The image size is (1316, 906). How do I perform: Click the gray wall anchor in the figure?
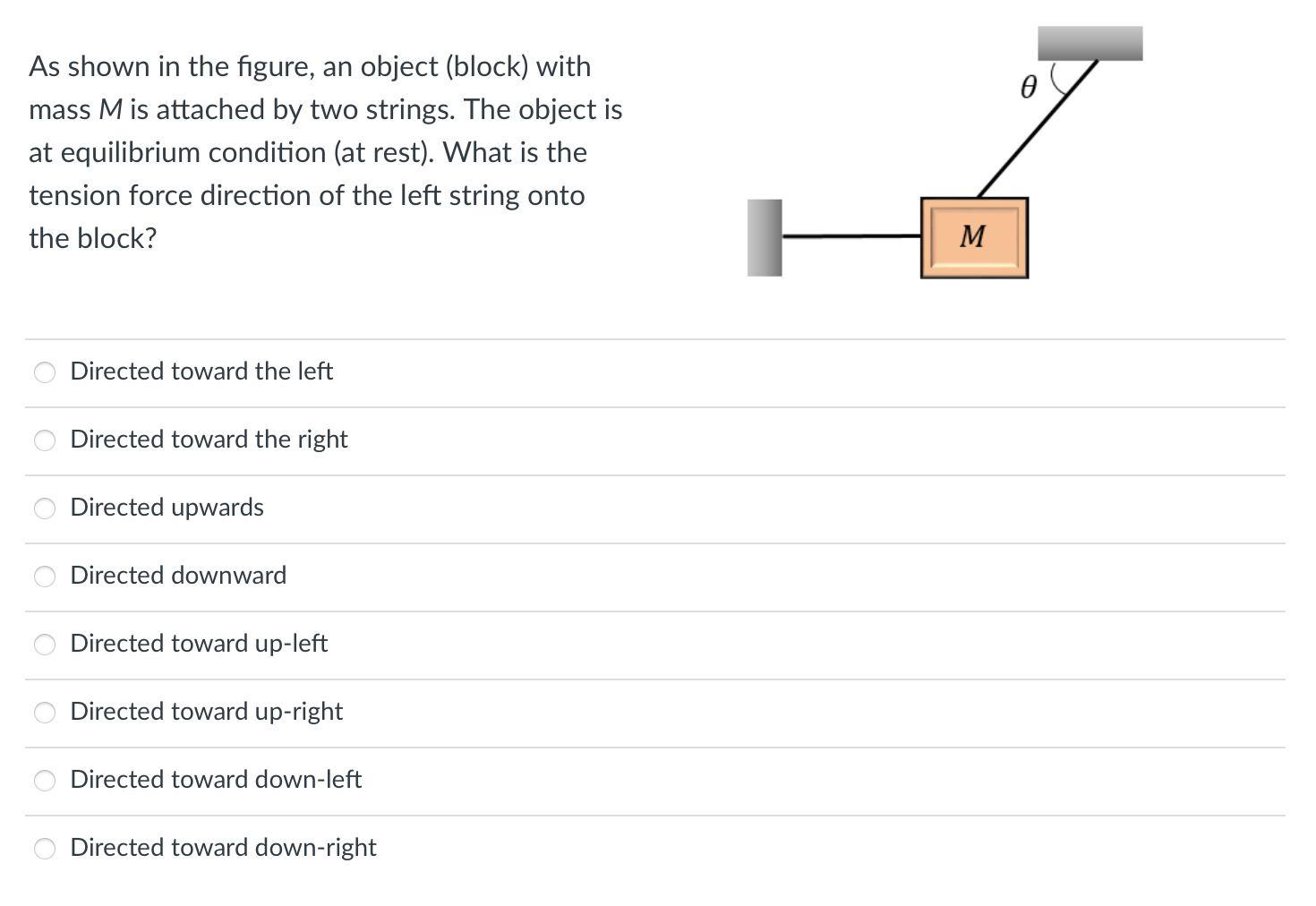pyautogui.click(x=764, y=236)
